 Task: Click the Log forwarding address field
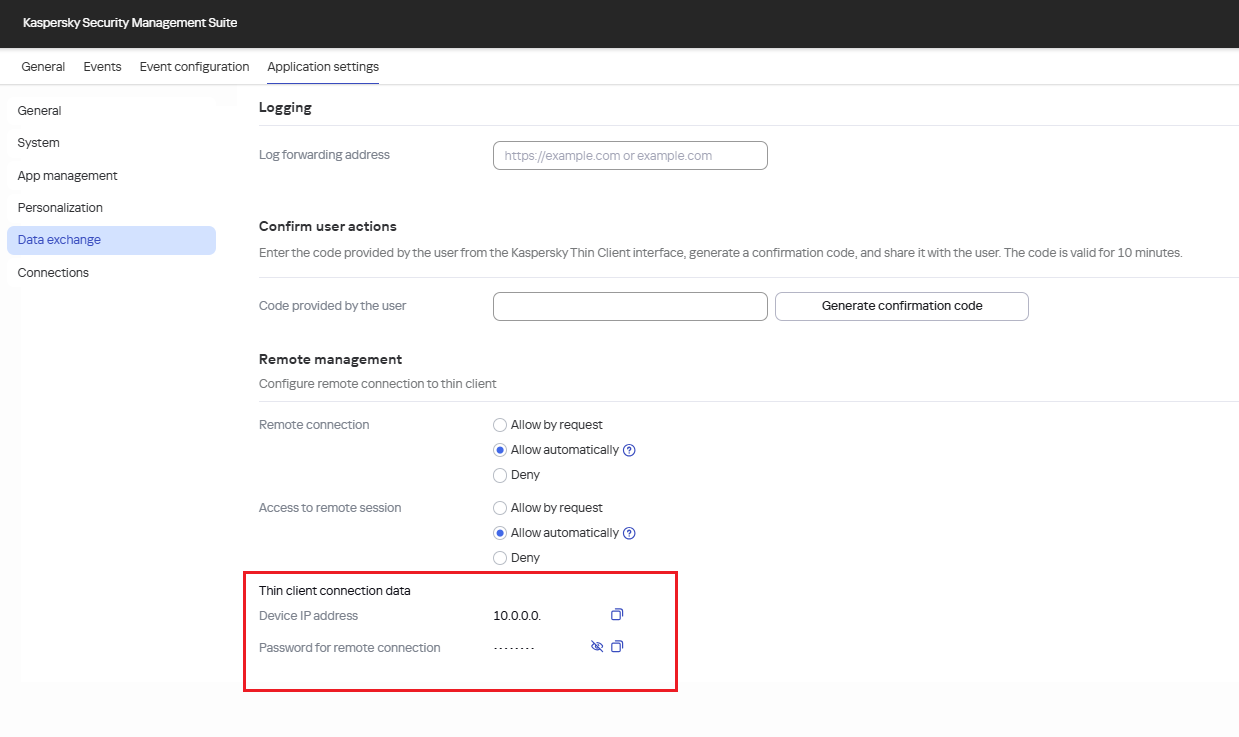(x=629, y=155)
